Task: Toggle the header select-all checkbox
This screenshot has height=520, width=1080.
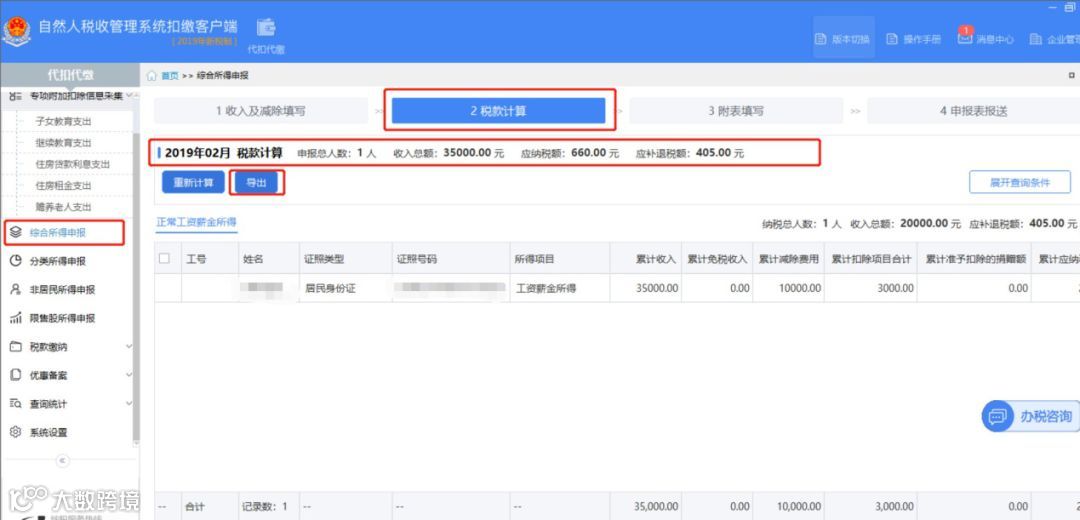Action: [164, 258]
